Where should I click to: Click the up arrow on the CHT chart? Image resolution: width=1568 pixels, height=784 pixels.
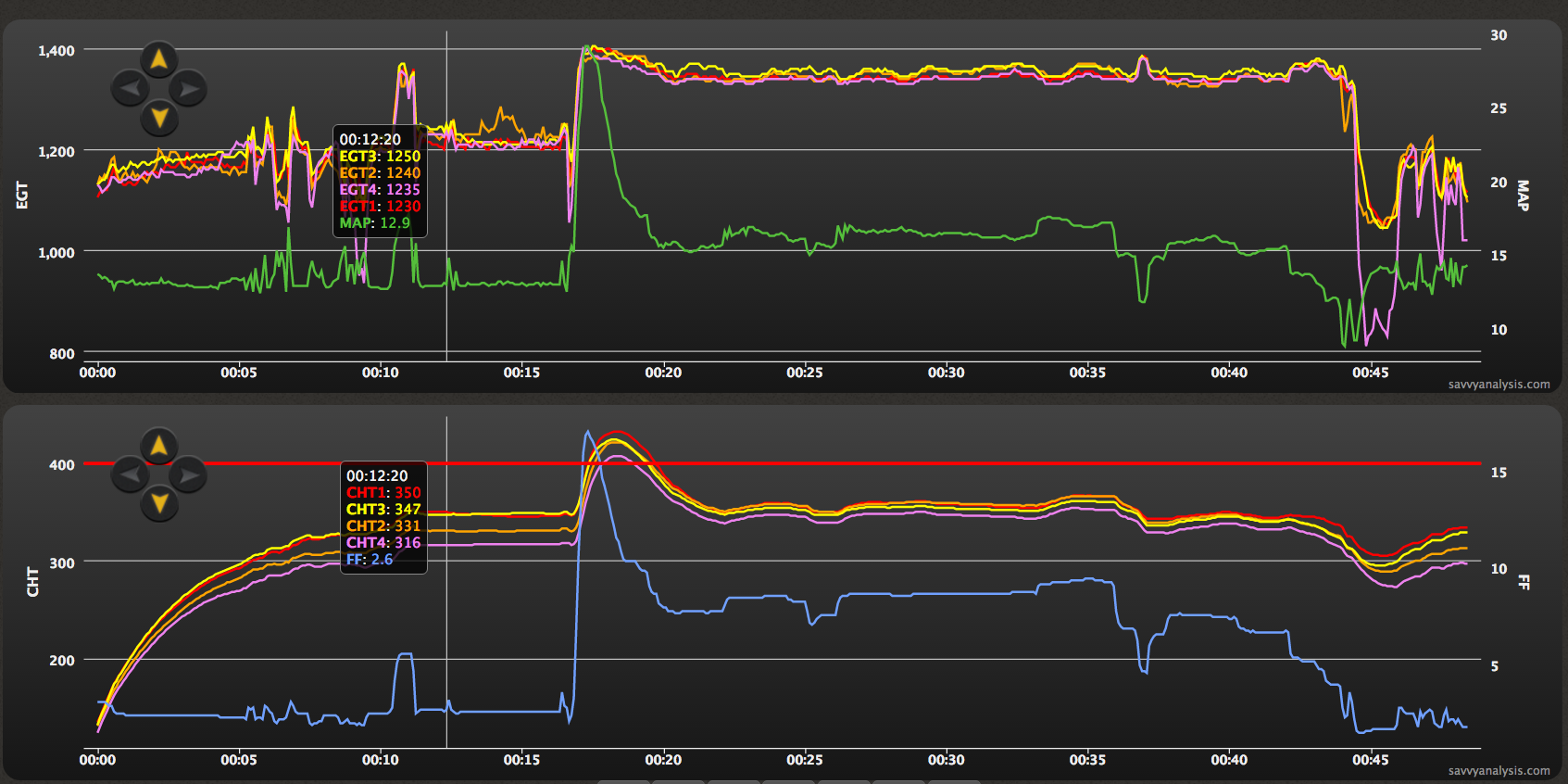pyautogui.click(x=159, y=446)
